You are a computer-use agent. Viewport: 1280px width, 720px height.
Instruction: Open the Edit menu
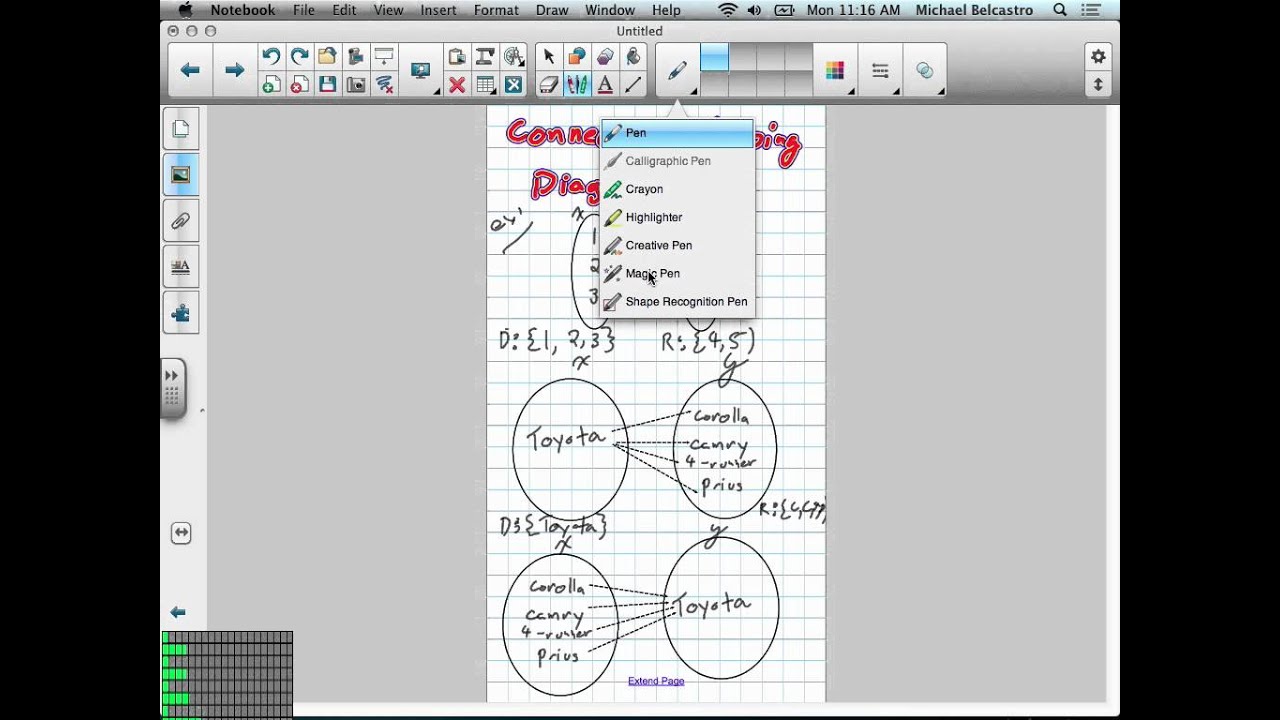pos(344,10)
